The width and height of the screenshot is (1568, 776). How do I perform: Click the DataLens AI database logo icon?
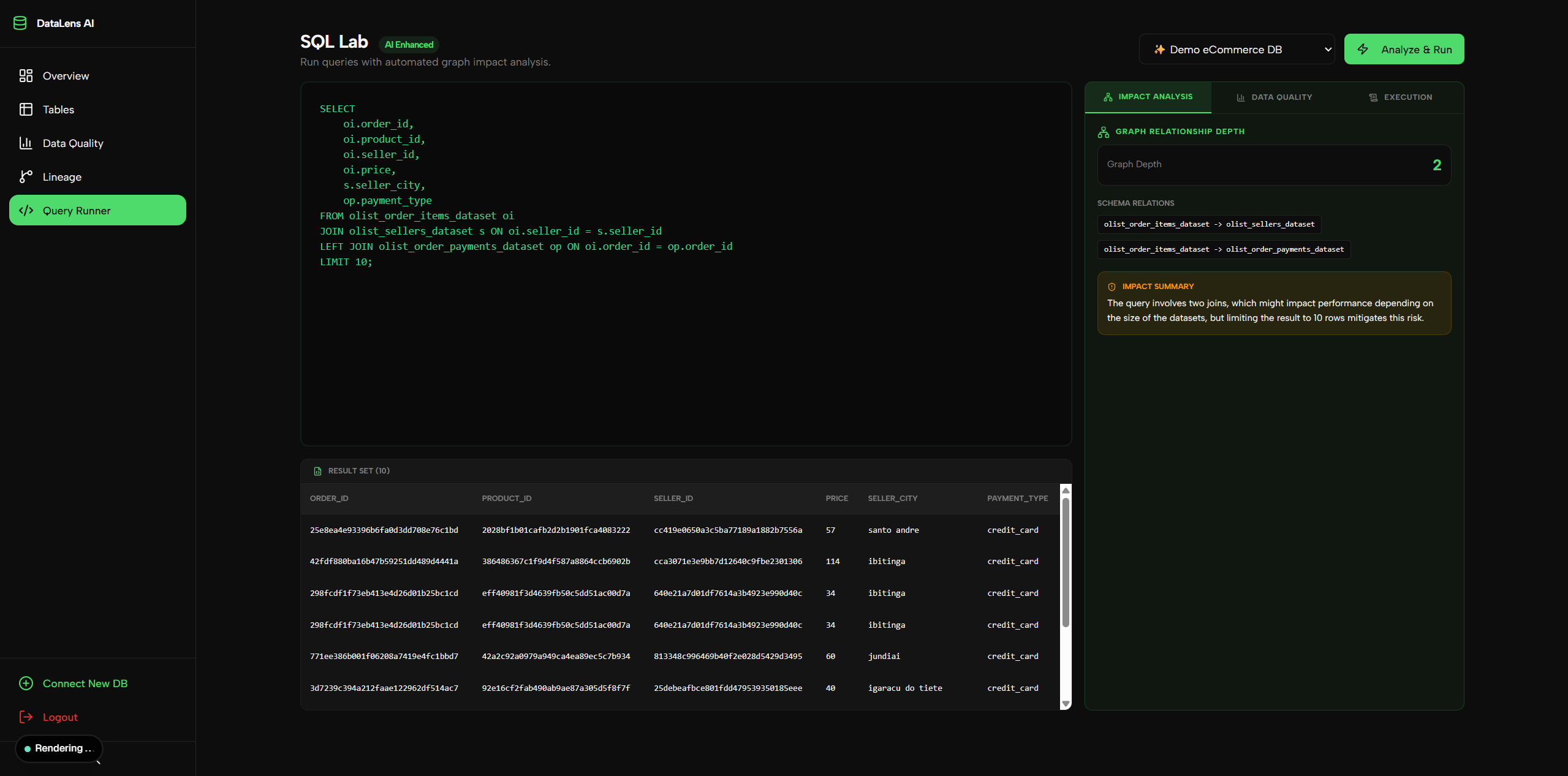click(20, 23)
